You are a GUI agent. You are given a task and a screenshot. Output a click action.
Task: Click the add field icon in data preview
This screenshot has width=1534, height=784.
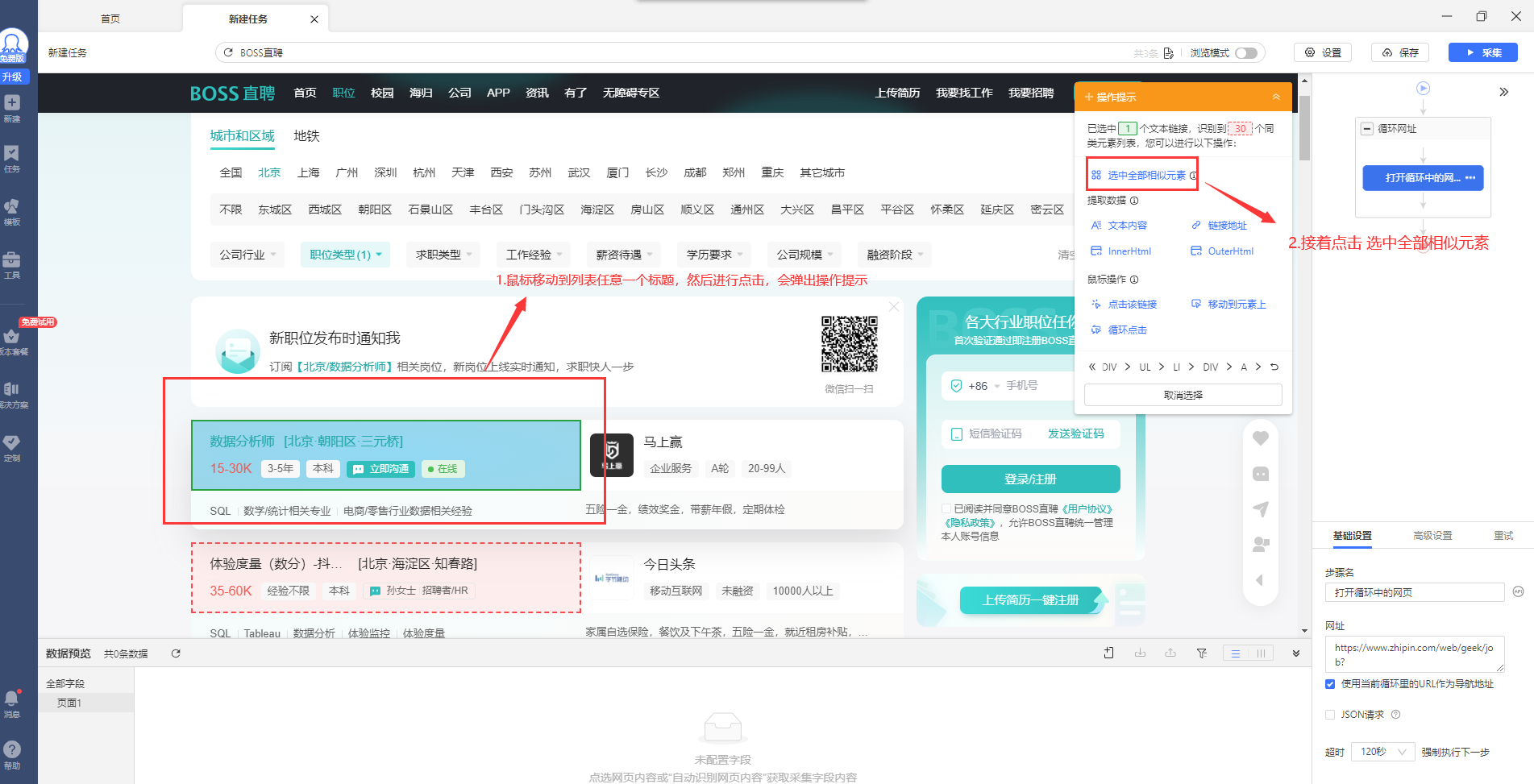click(1109, 653)
